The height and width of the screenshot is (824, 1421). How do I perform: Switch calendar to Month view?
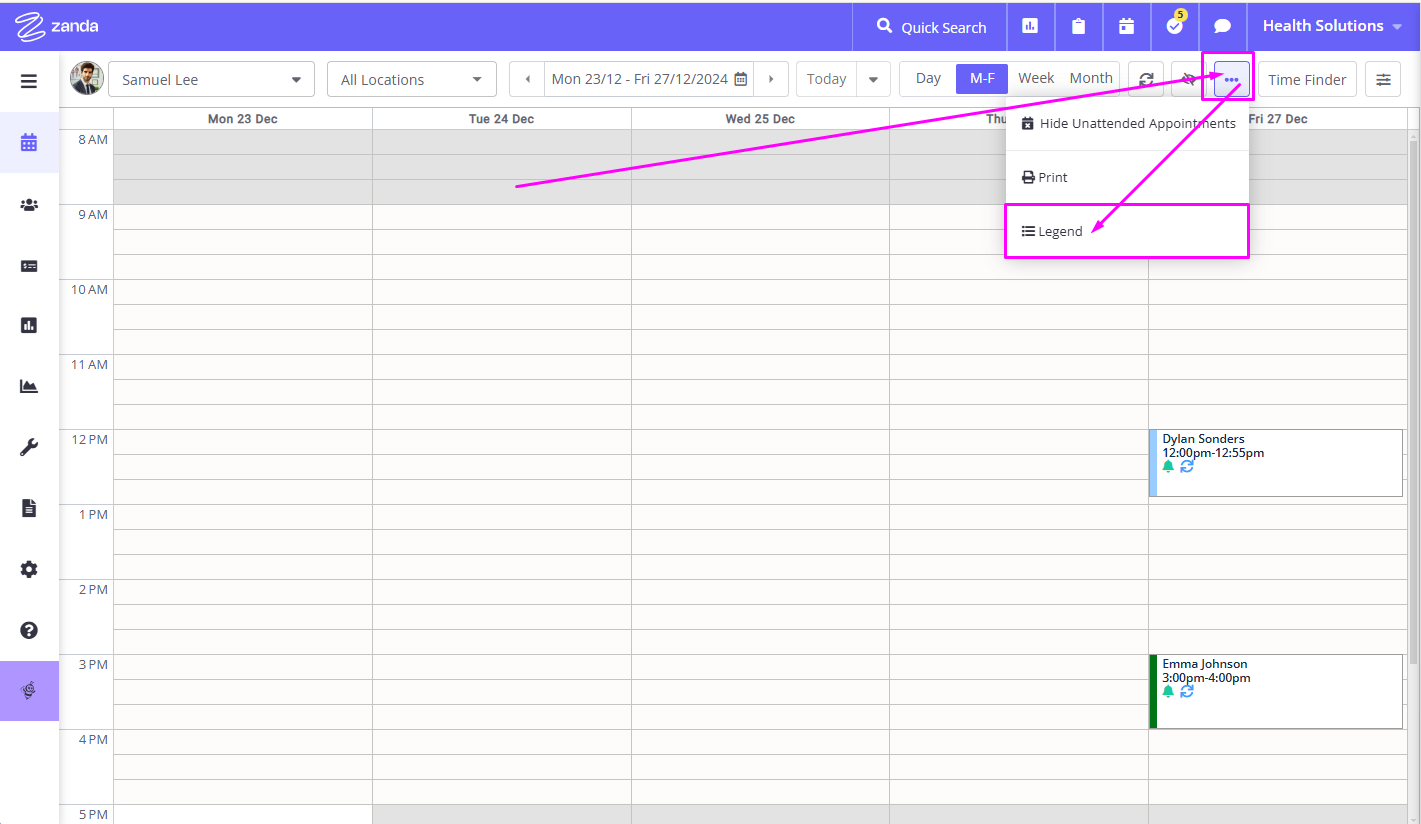click(1091, 78)
